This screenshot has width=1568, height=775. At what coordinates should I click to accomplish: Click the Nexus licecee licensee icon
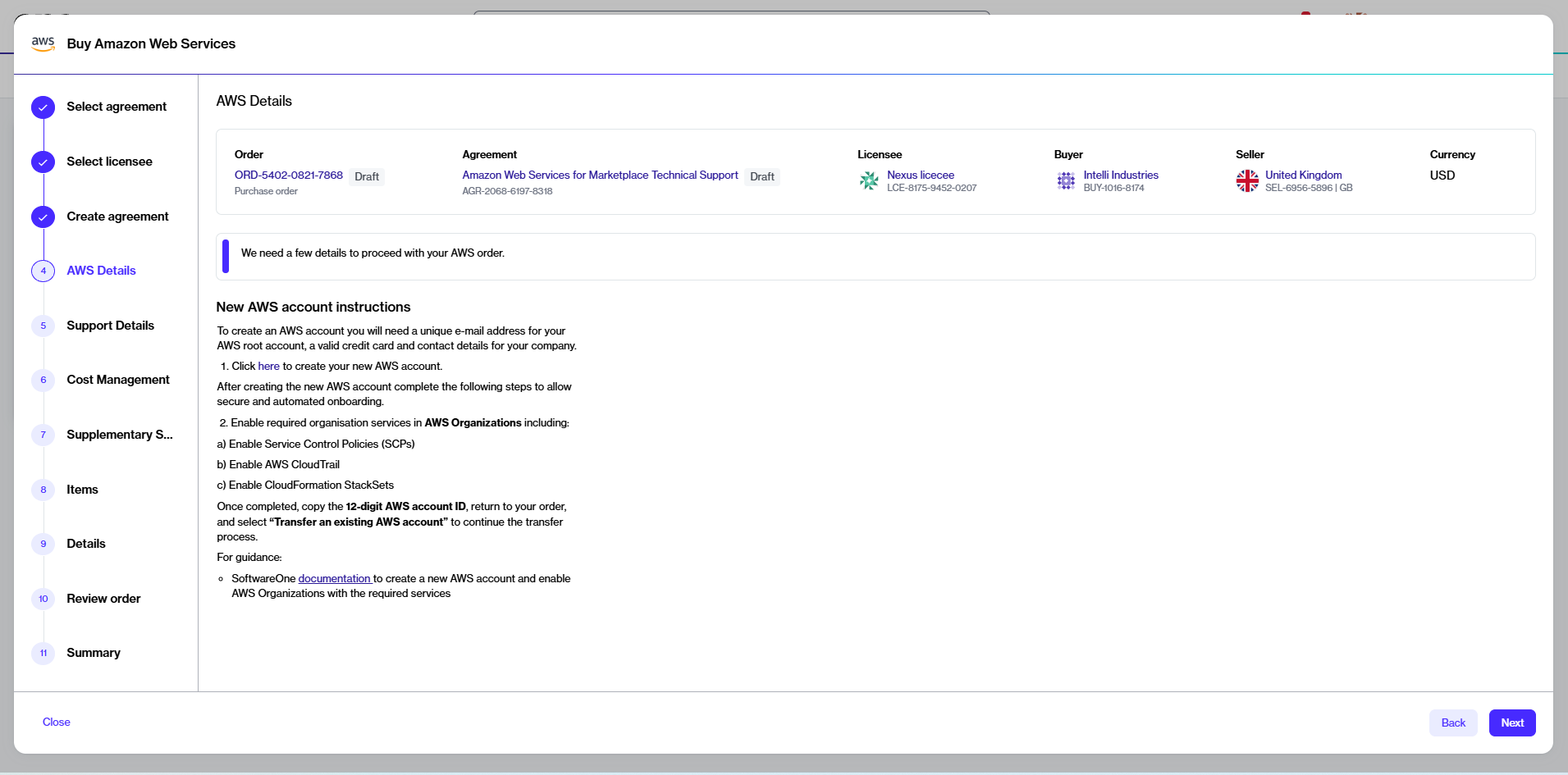(x=869, y=180)
